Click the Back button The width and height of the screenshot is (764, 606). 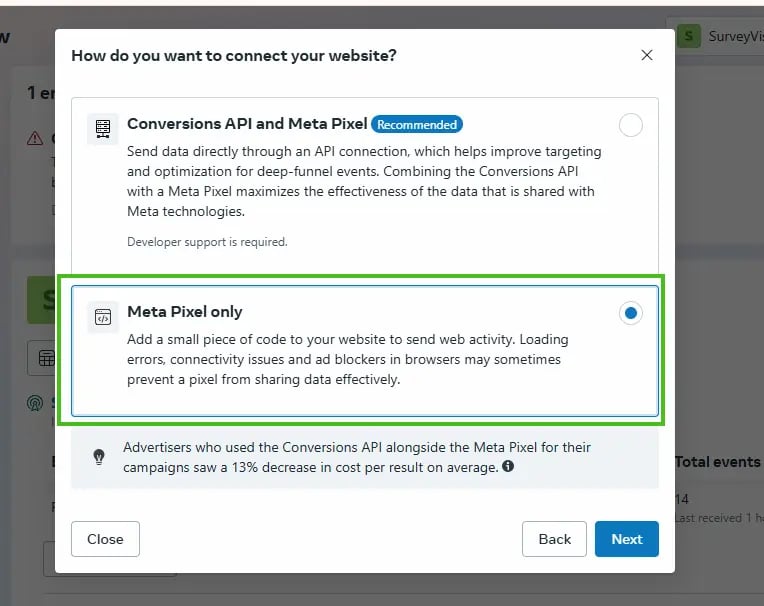[x=554, y=539]
